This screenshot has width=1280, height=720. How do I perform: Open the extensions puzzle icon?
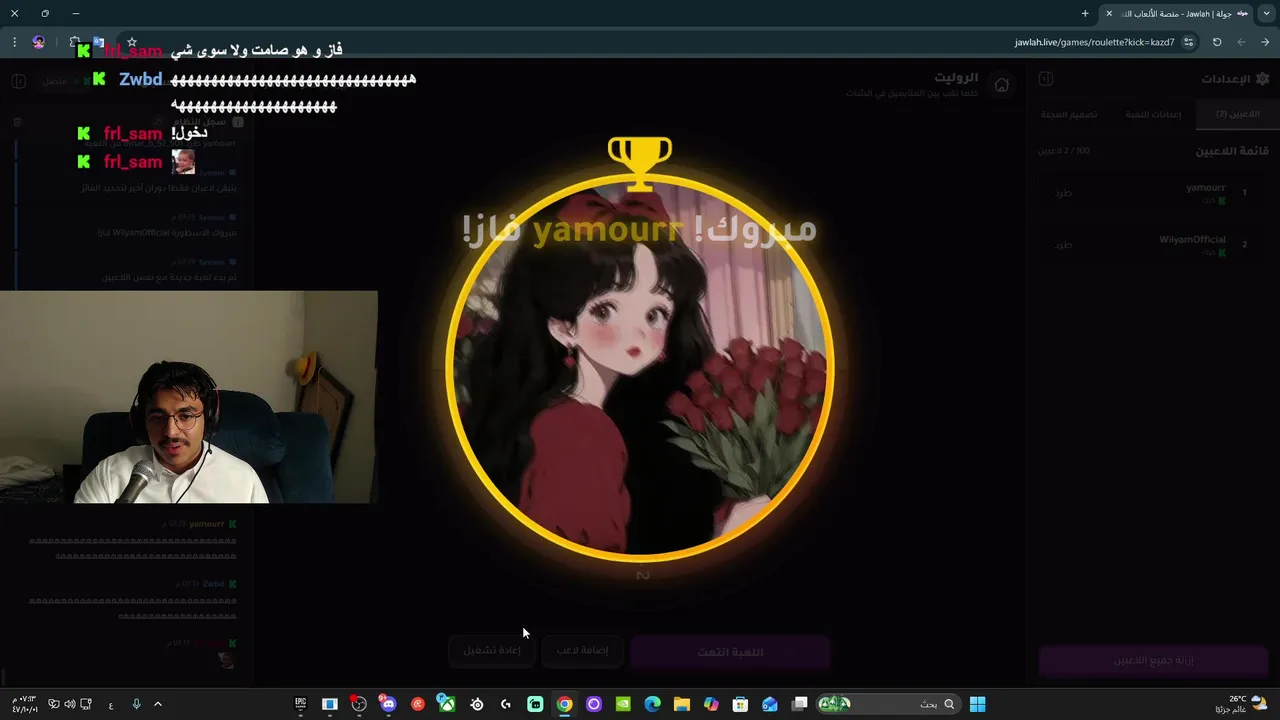(74, 41)
